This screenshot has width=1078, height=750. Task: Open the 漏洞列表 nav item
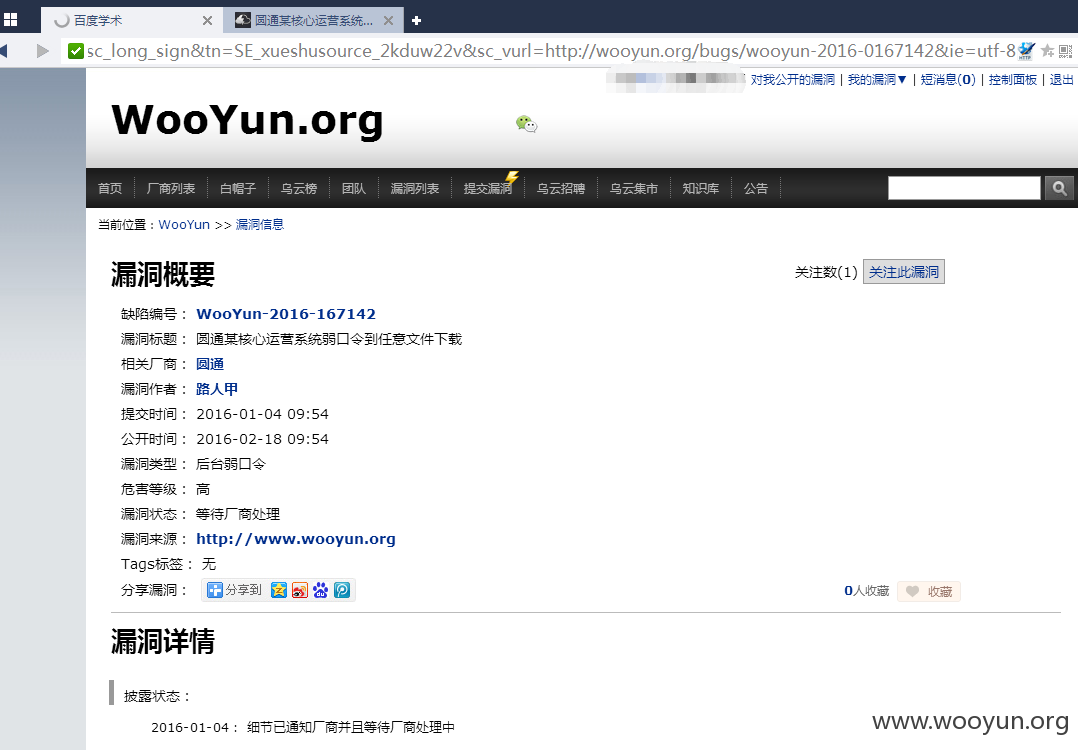[415, 188]
